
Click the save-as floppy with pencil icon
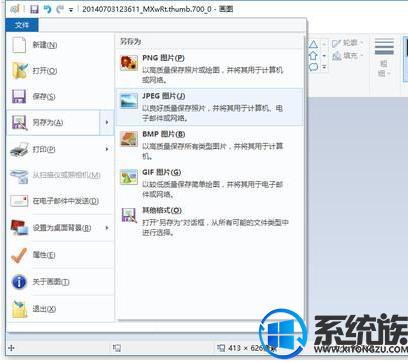point(19,122)
